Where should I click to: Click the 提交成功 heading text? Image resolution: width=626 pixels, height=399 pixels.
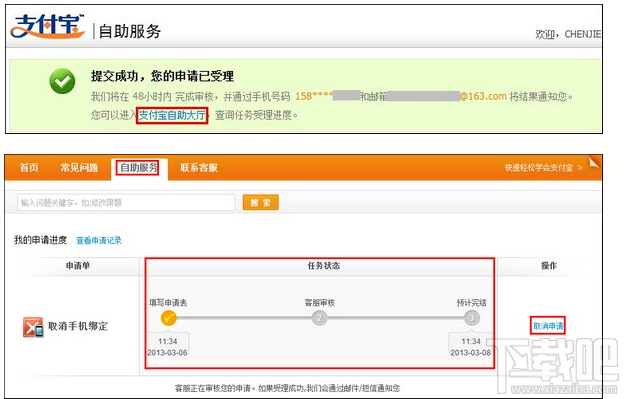point(162,76)
